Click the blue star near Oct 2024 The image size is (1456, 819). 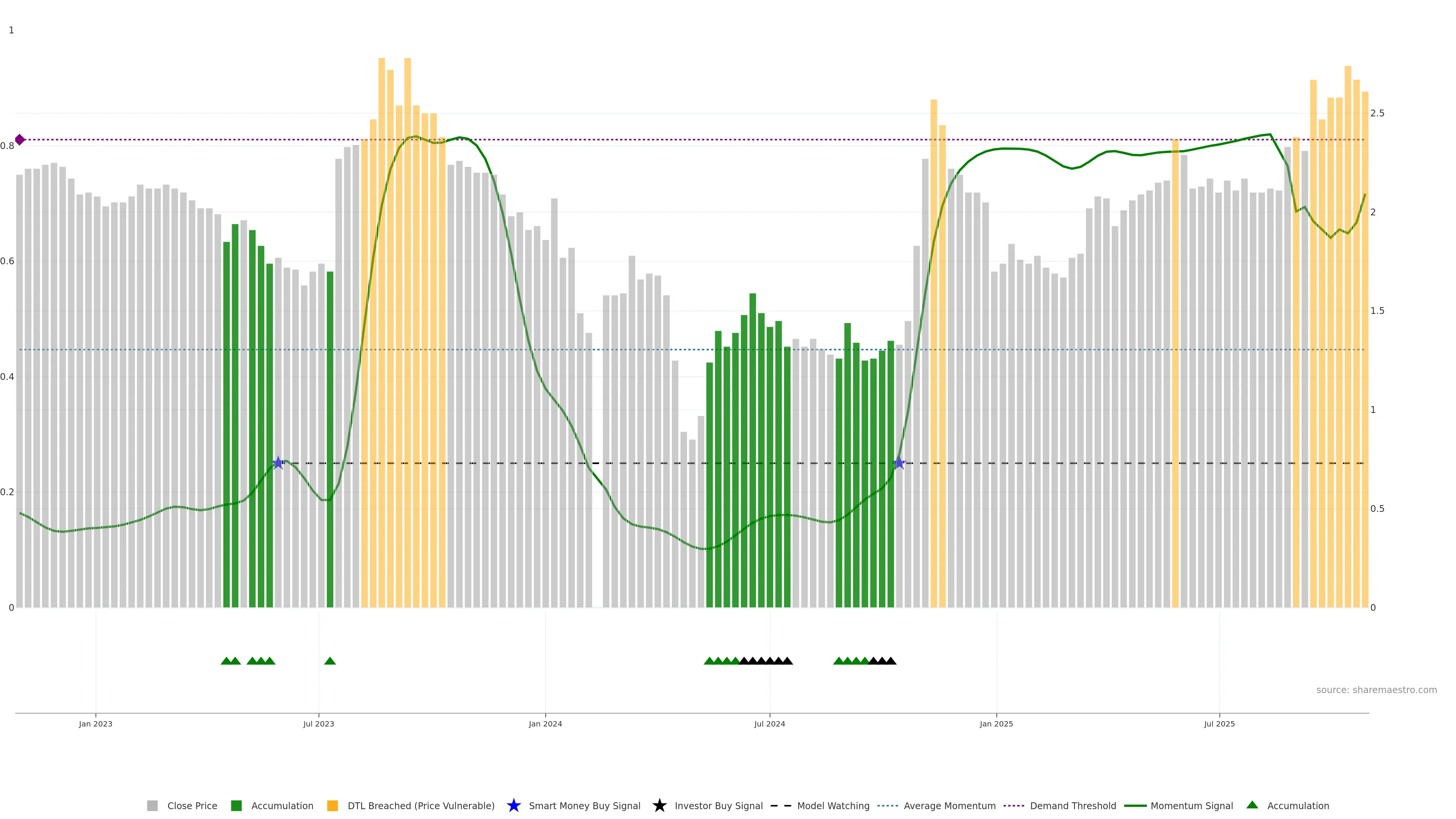pos(899,463)
